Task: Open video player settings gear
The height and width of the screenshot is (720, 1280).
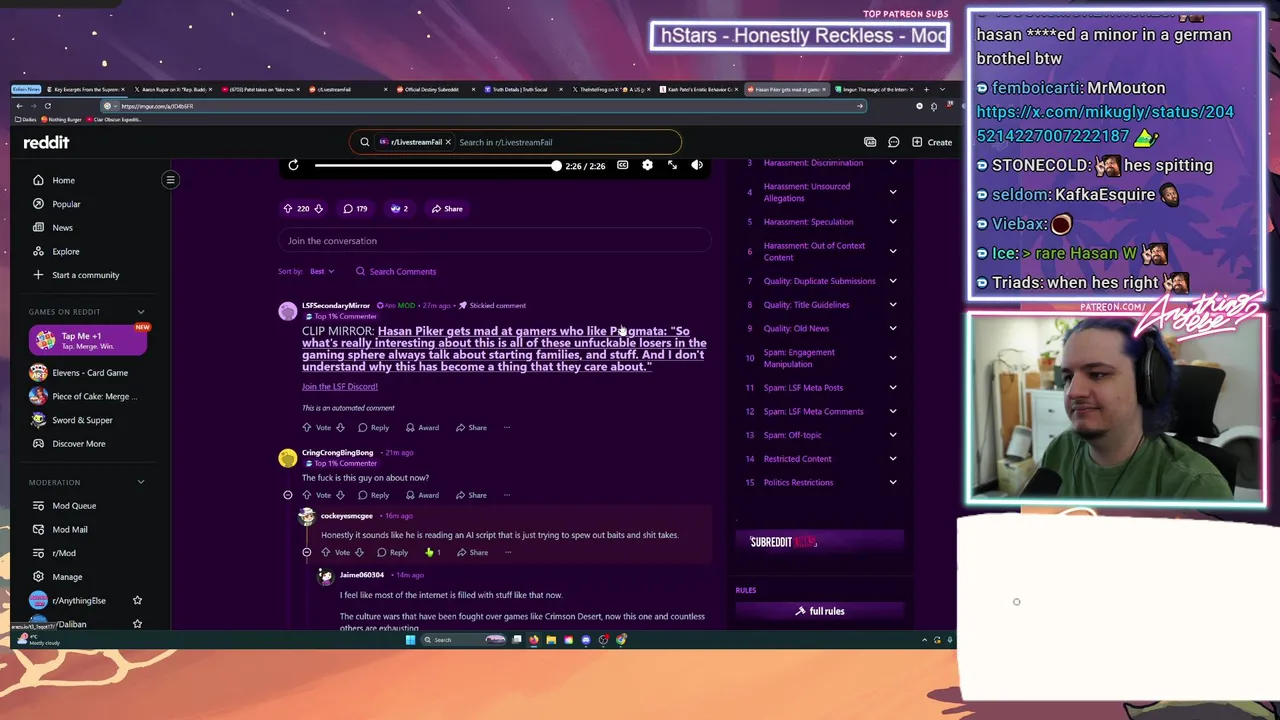Action: pos(647,165)
